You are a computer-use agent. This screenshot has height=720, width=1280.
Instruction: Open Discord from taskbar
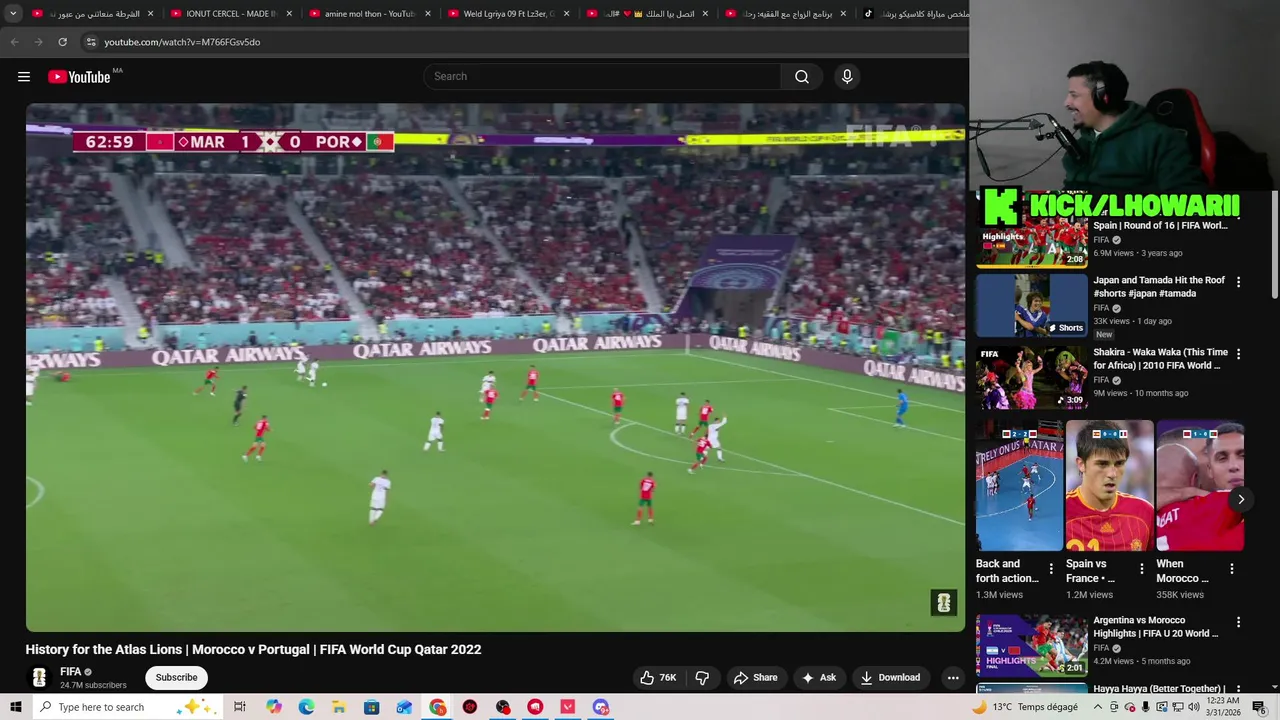pyautogui.click(x=601, y=707)
